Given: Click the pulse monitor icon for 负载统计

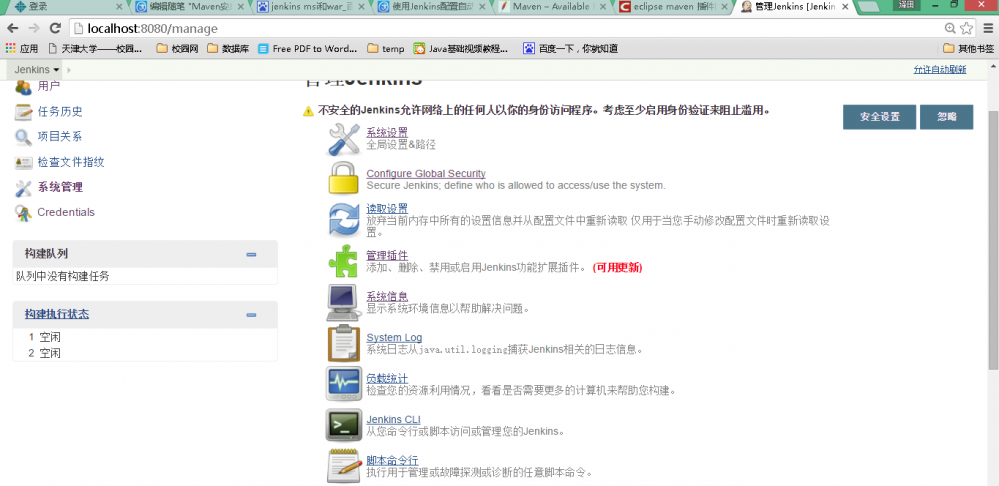Looking at the screenshot, I should point(343,383).
